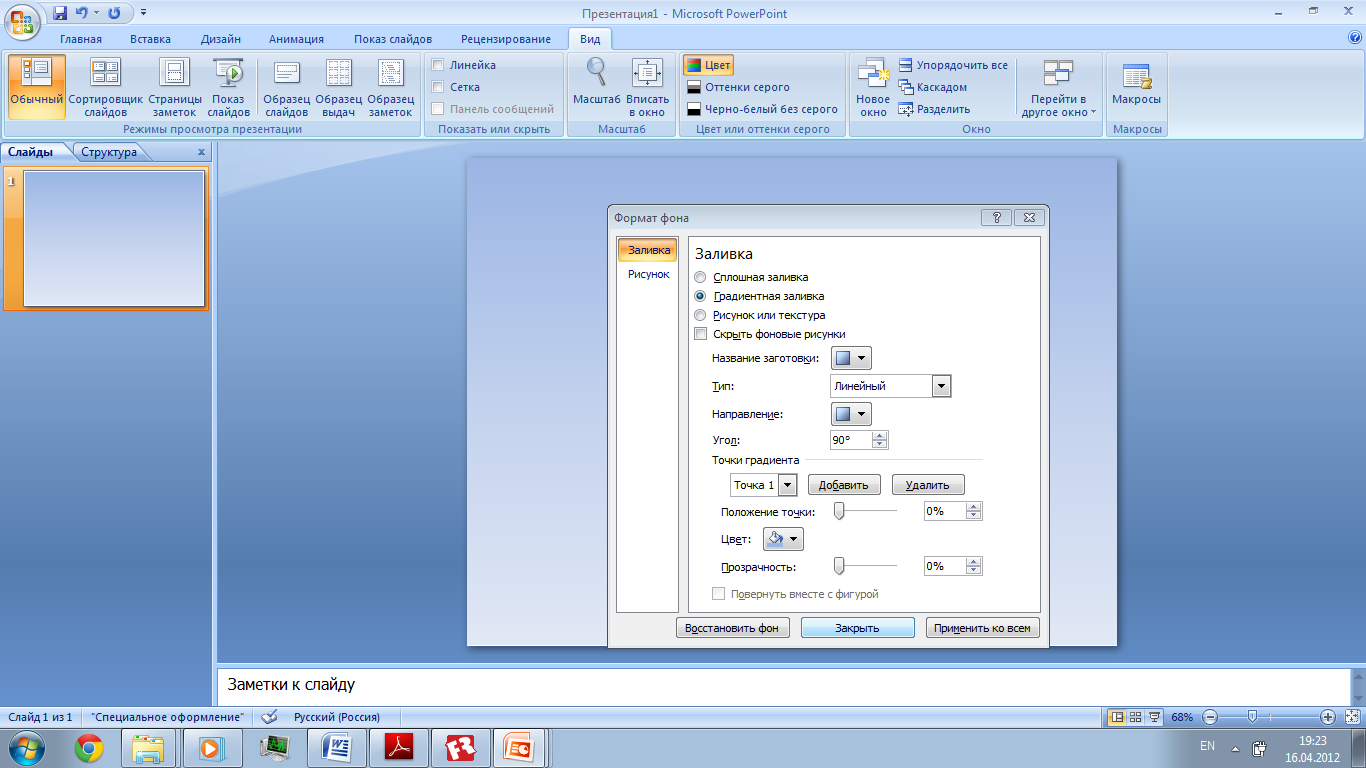This screenshot has width=1366, height=768.
Task: Open Образец слайдов master view
Action: tap(286, 86)
